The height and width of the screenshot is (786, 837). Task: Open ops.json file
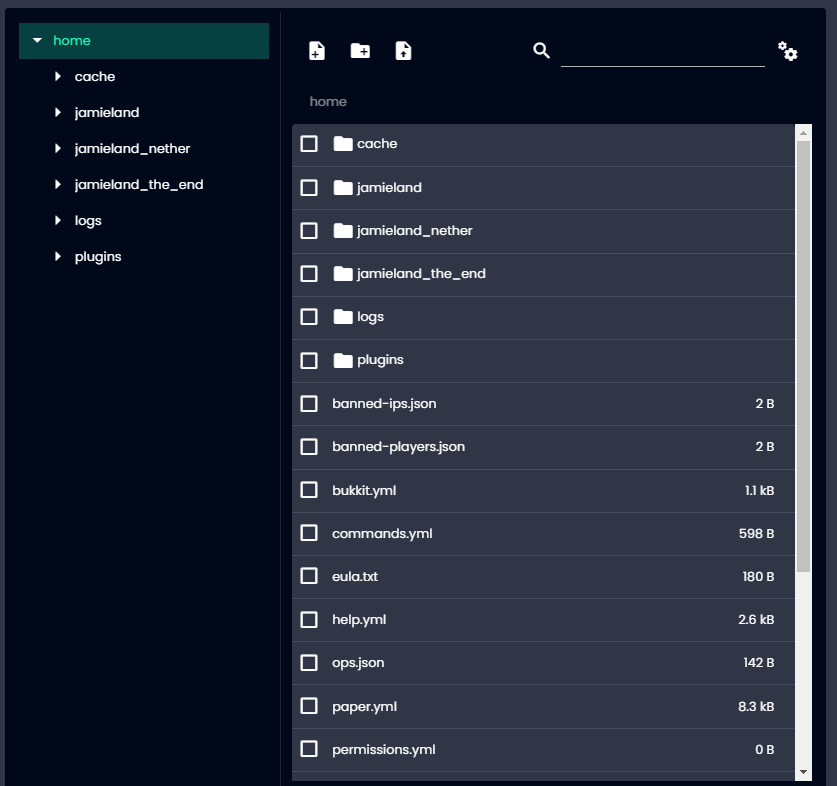pos(358,663)
